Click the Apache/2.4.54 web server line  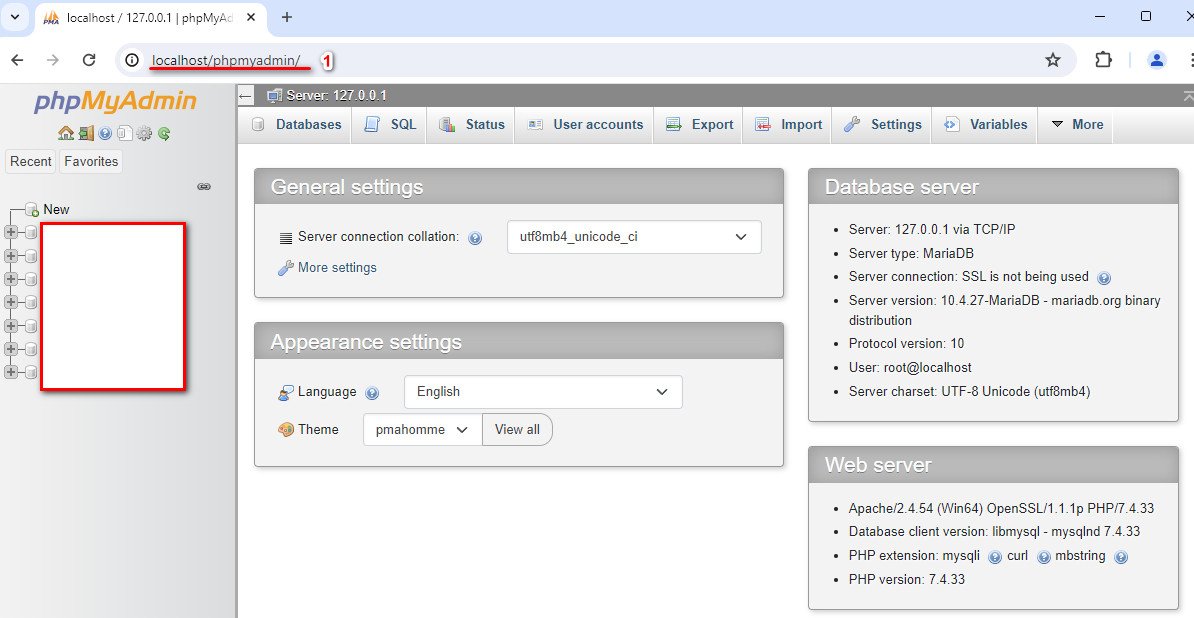tap(1001, 508)
